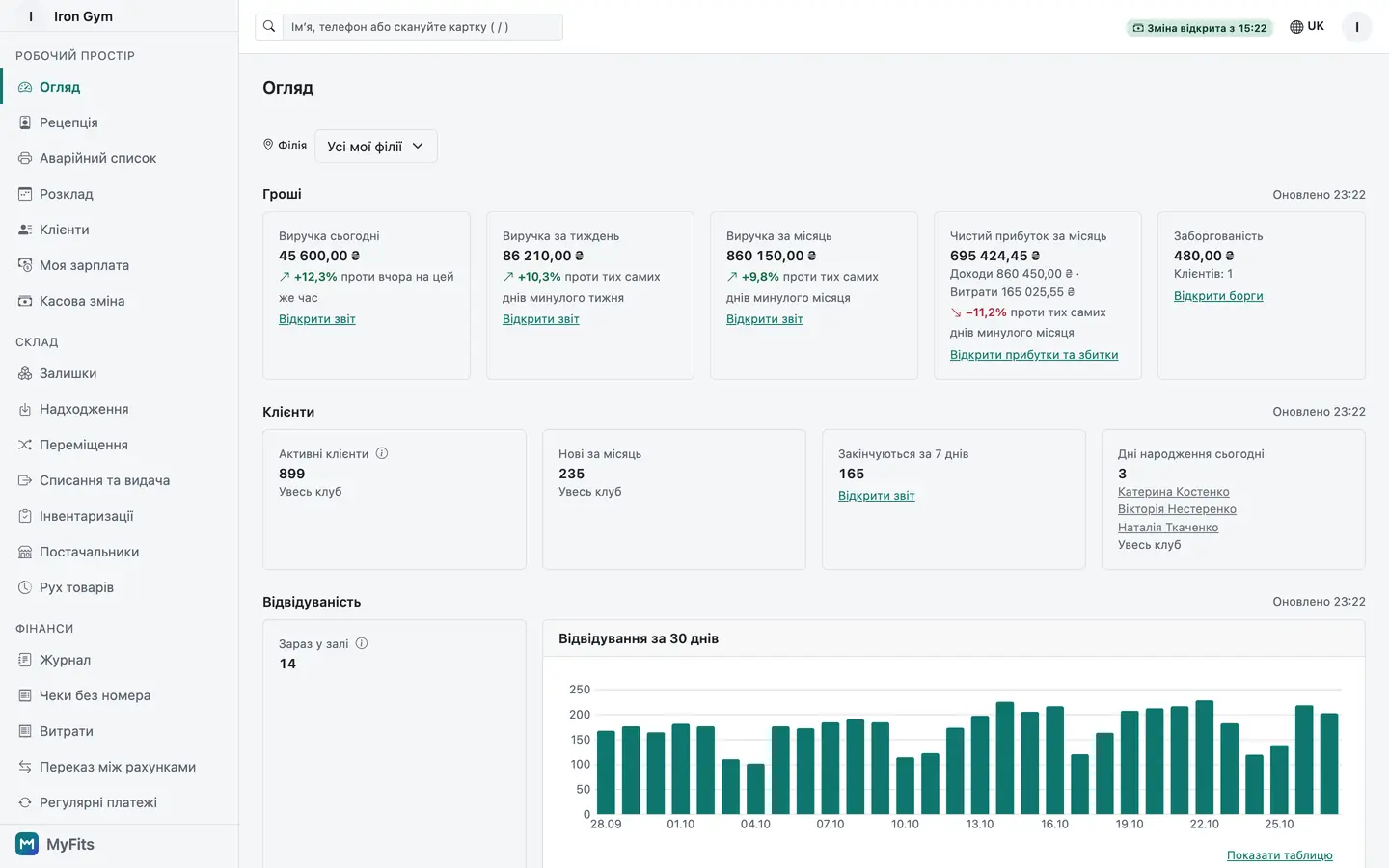Open Переказ між рахунками
The image size is (1389, 868).
[119, 767]
